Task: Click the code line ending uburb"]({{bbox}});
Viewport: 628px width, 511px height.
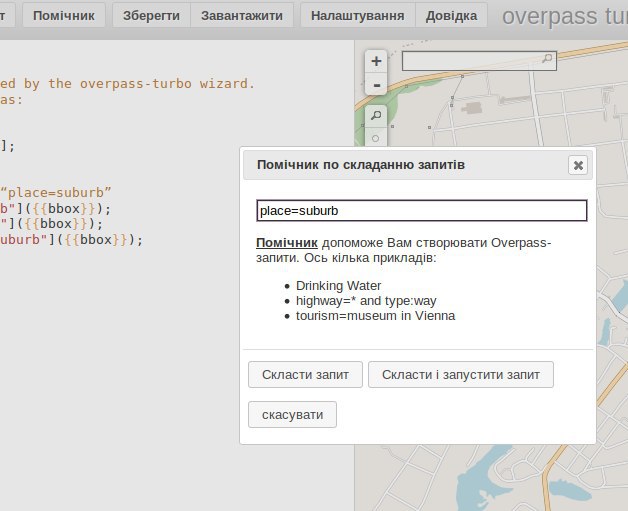Action: pyautogui.click(x=71, y=239)
